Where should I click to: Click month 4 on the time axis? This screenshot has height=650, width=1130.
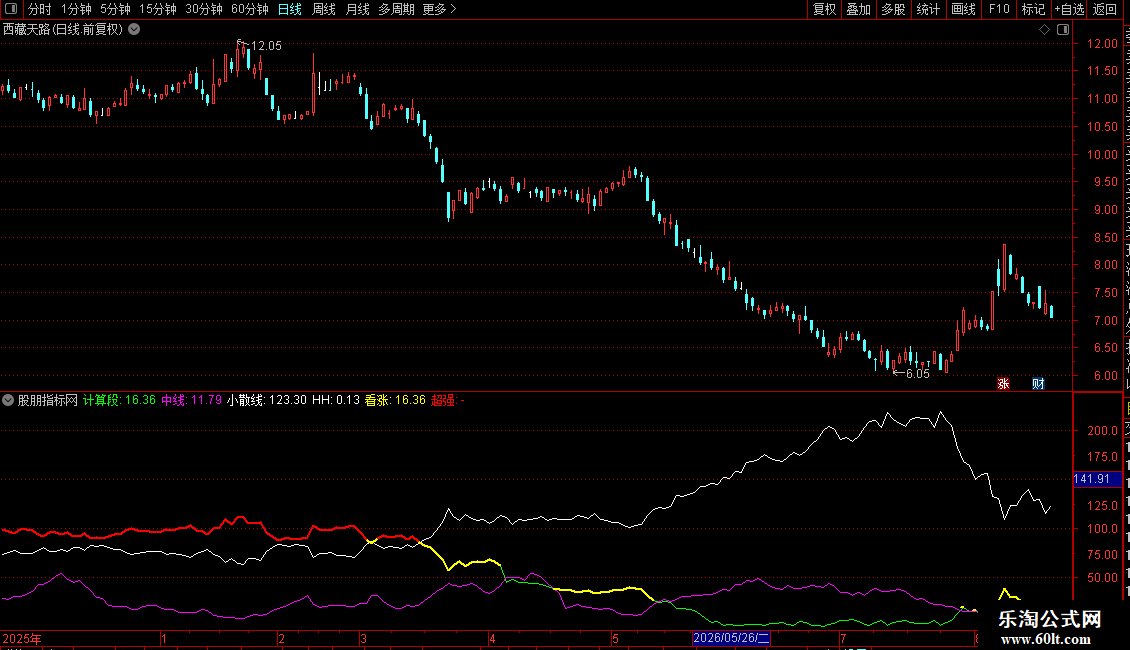coord(493,638)
